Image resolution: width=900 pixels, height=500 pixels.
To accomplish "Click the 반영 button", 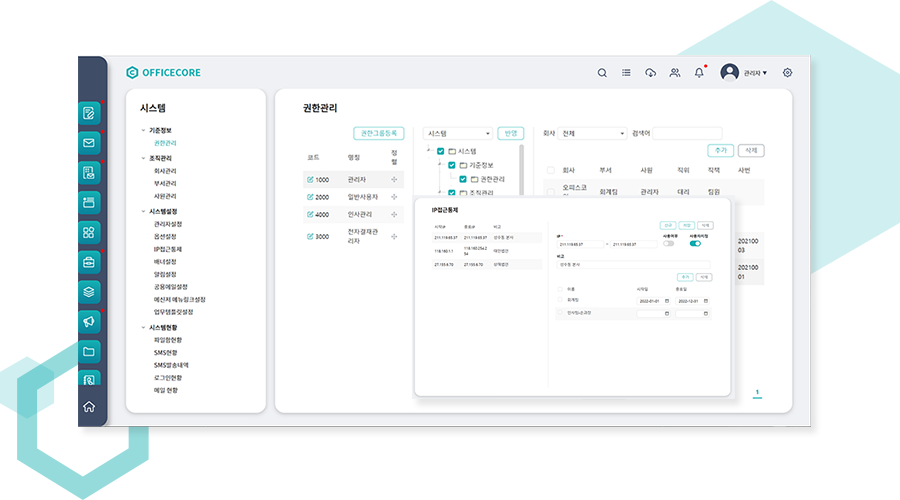I will 511,133.
